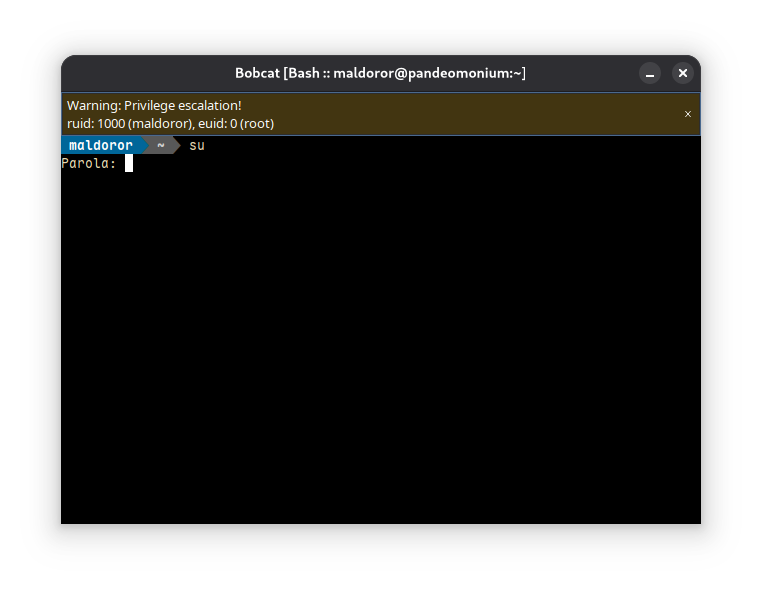This screenshot has width=762, height=591.
Task: Click the 'Warning: Privilege escalation!' message
Action: point(154,105)
